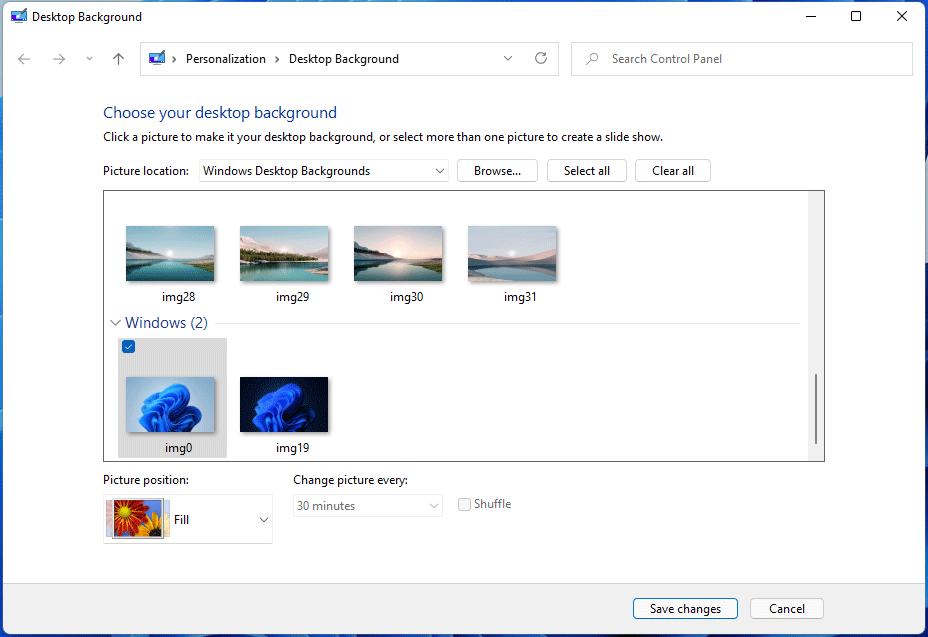This screenshot has width=928, height=637.
Task: Minimize the Desktop Background window
Action: click(811, 16)
